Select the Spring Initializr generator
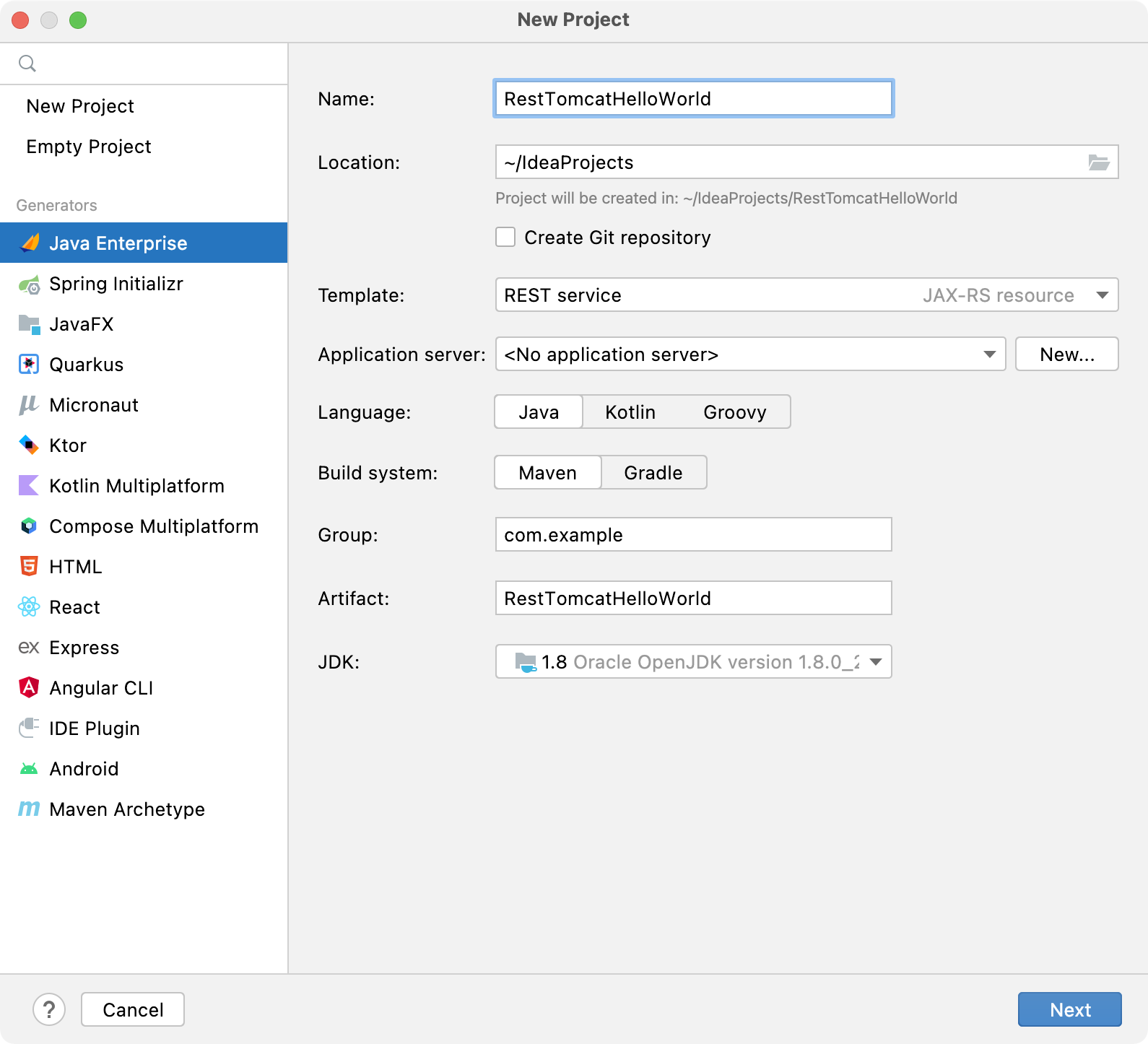The image size is (1148, 1044). coord(144,284)
